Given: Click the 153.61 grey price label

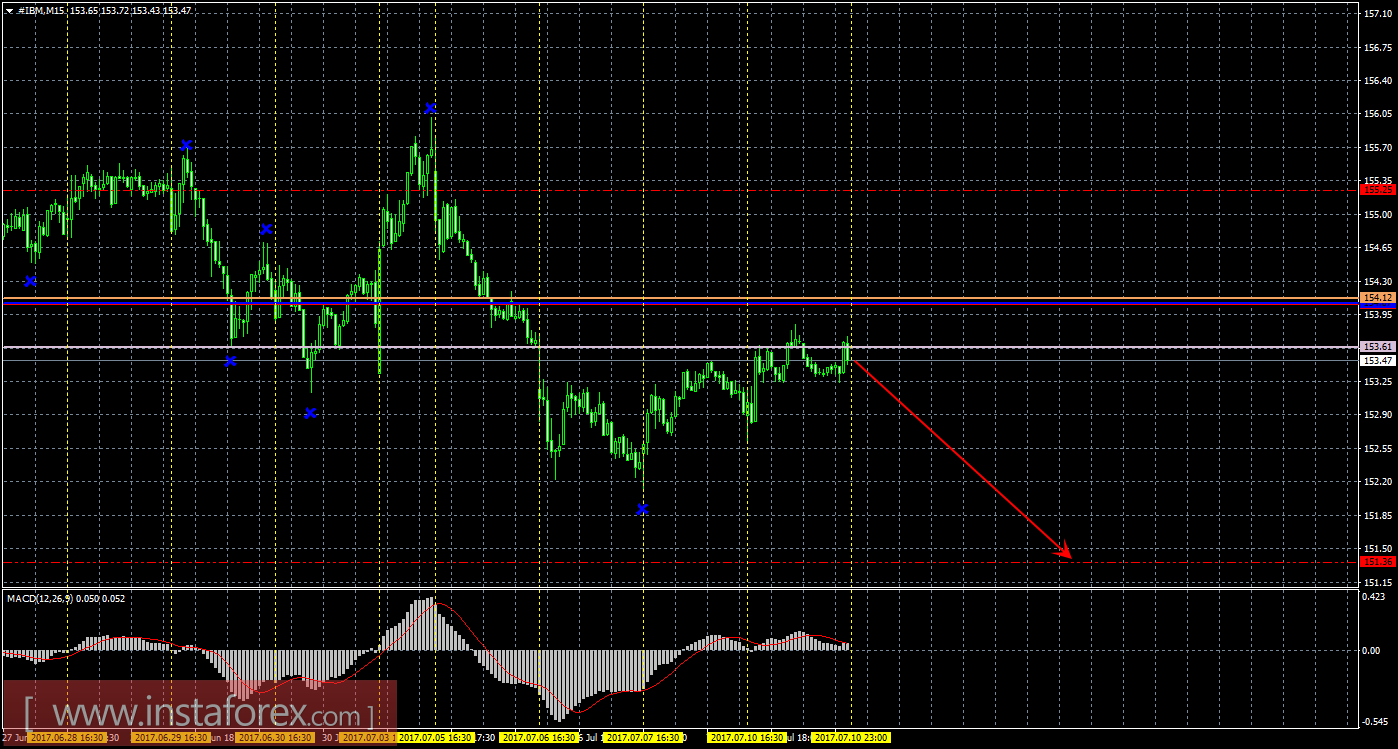Looking at the screenshot, I should click(x=1378, y=346).
